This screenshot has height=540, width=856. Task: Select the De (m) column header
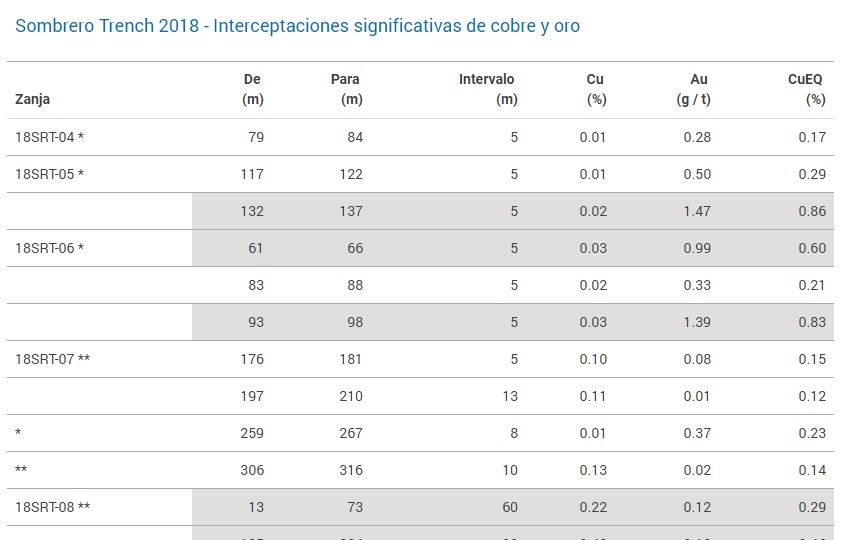pos(253,89)
